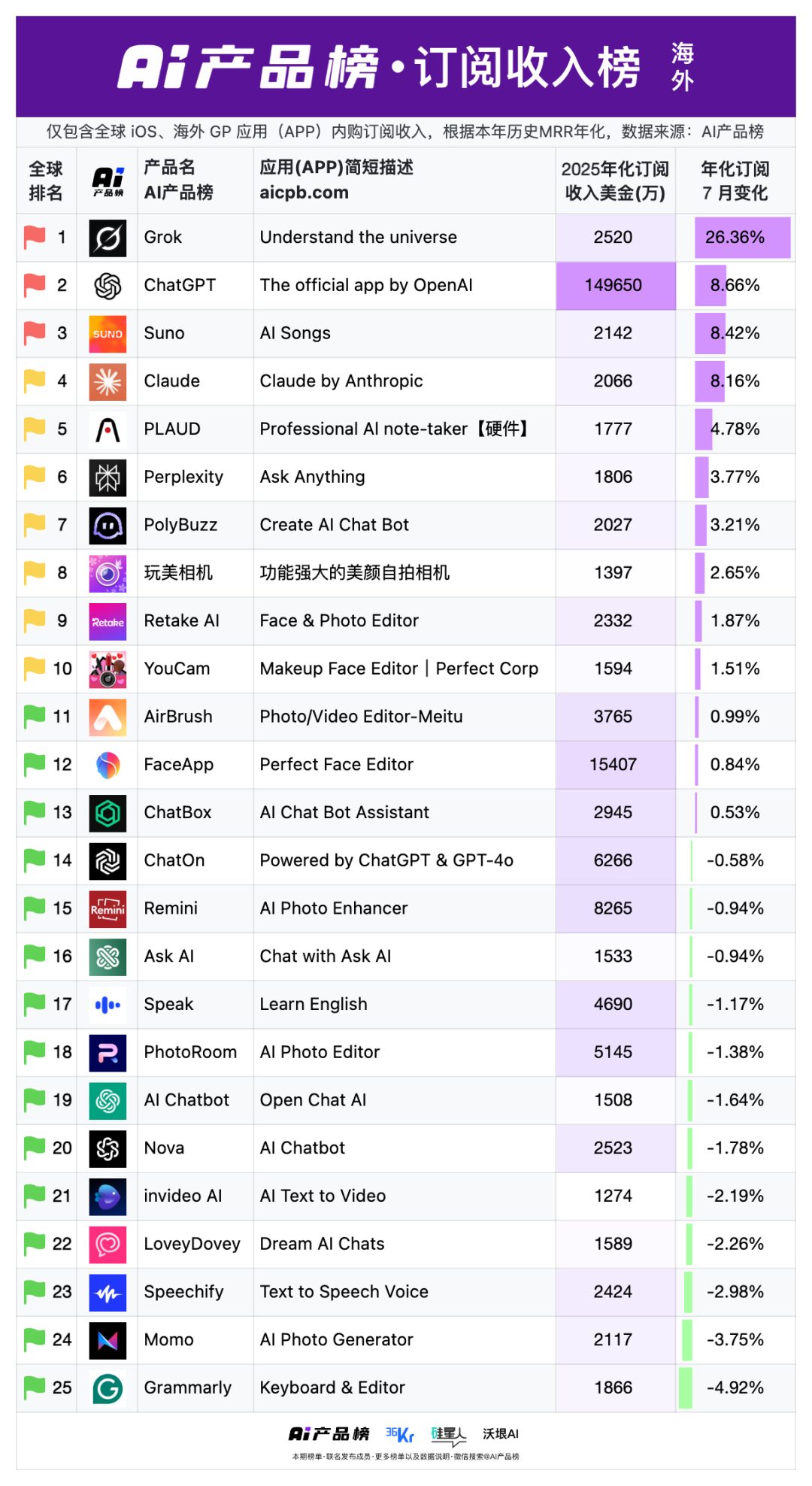Select the orange Suno app icon
The height and width of the screenshot is (1486, 812).
[x=108, y=334]
